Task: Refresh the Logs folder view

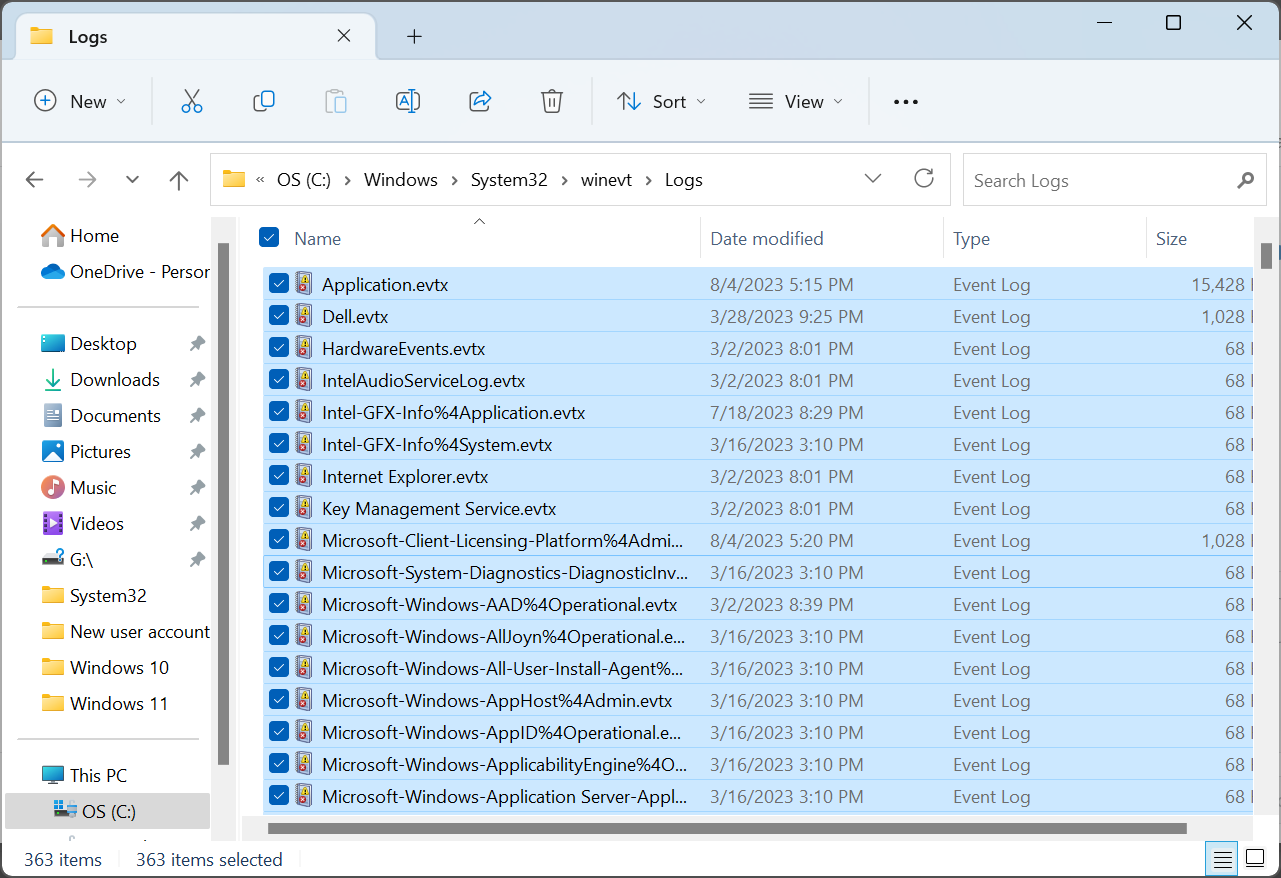Action: [924, 179]
